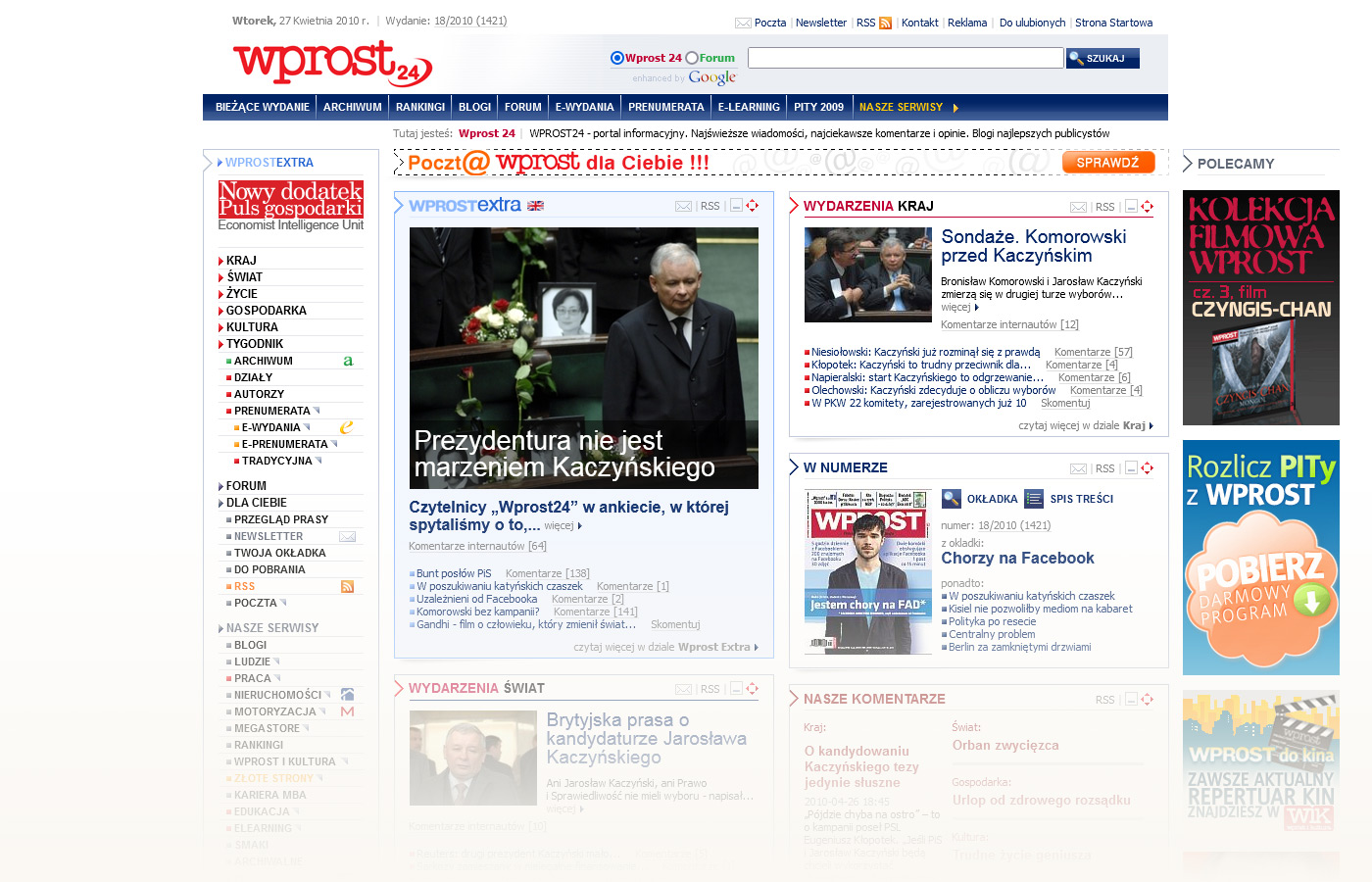Open the RSS feed icon in top bar
This screenshot has width=1372, height=882.
pos(886,23)
